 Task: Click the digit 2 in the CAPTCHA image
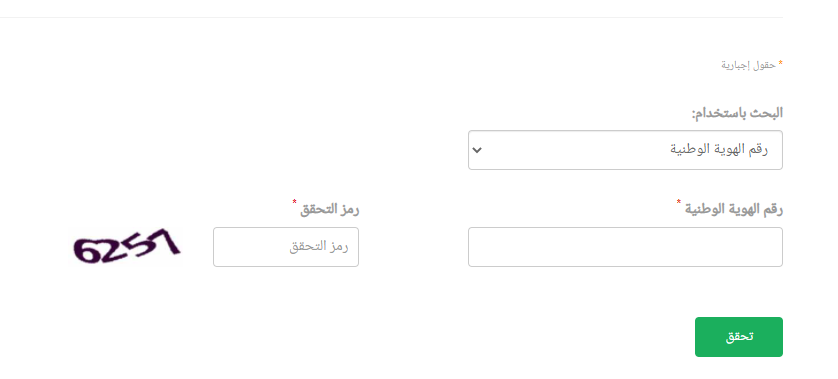114,249
